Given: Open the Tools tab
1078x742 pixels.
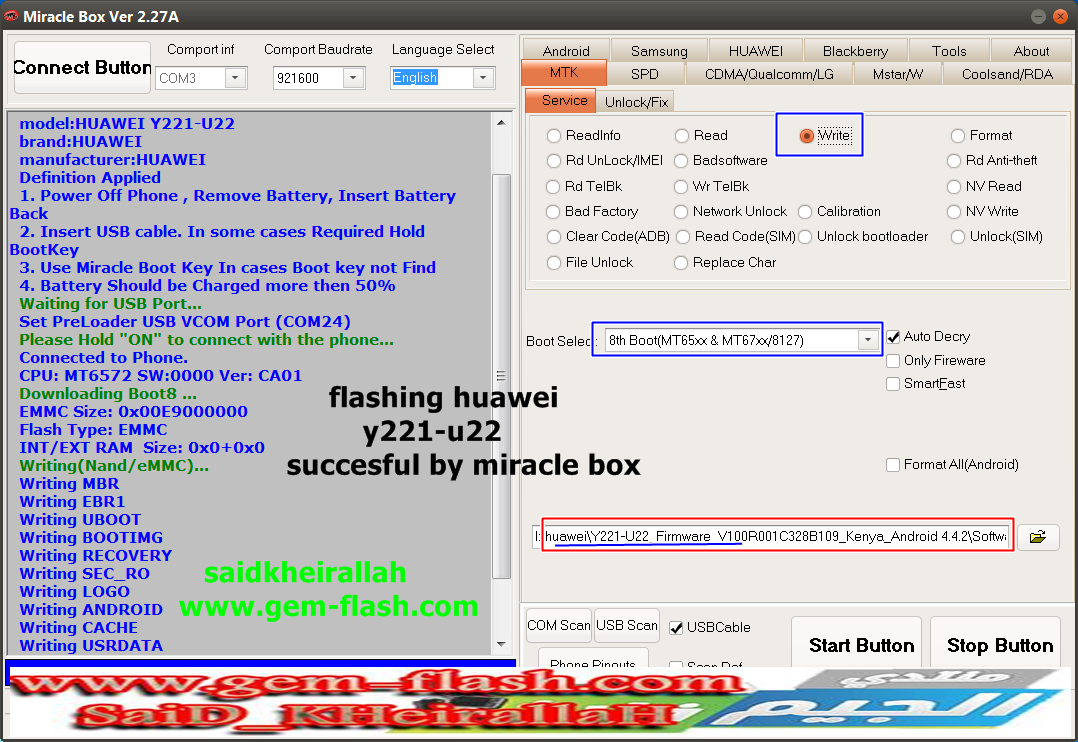Looking at the screenshot, I should pos(949,51).
